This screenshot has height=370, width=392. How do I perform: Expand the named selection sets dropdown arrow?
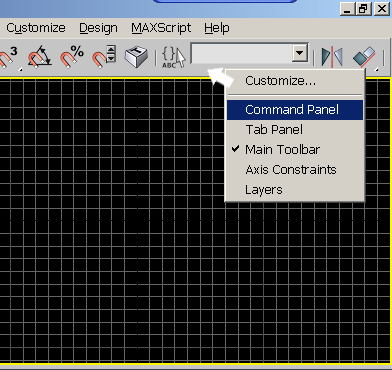pyautogui.click(x=300, y=53)
